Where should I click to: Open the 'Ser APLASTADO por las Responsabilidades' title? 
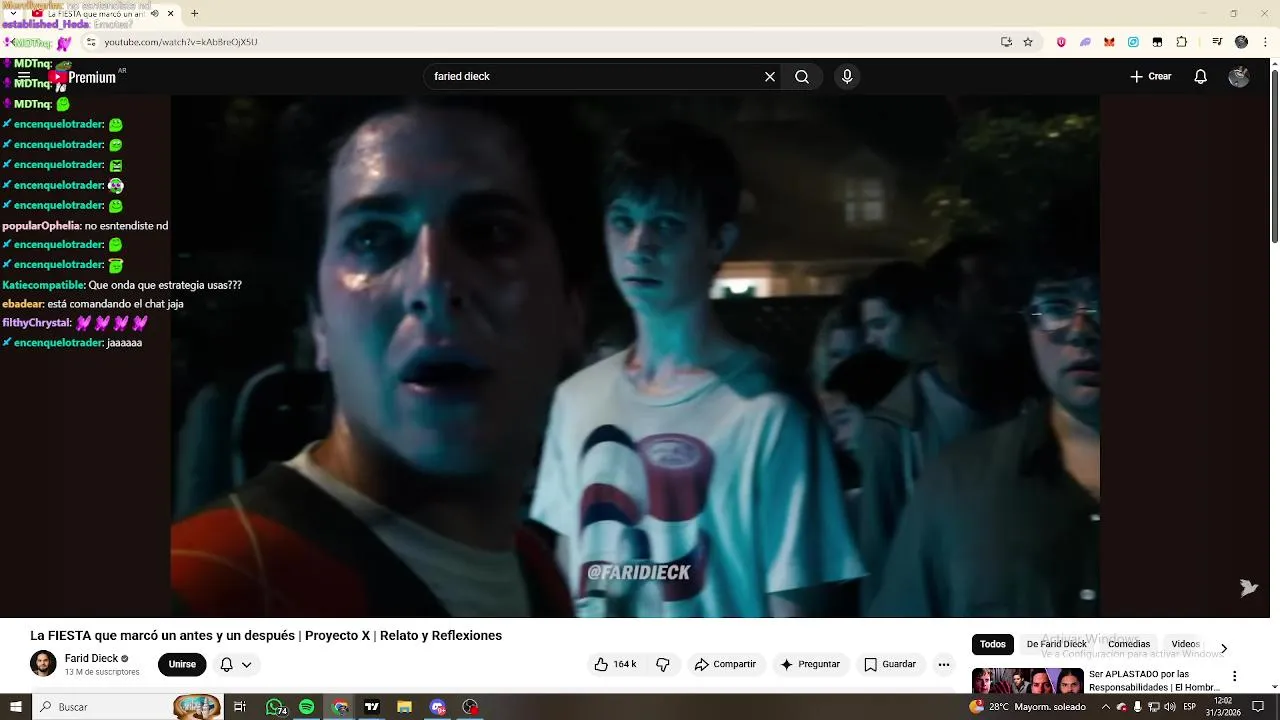pos(1154,681)
